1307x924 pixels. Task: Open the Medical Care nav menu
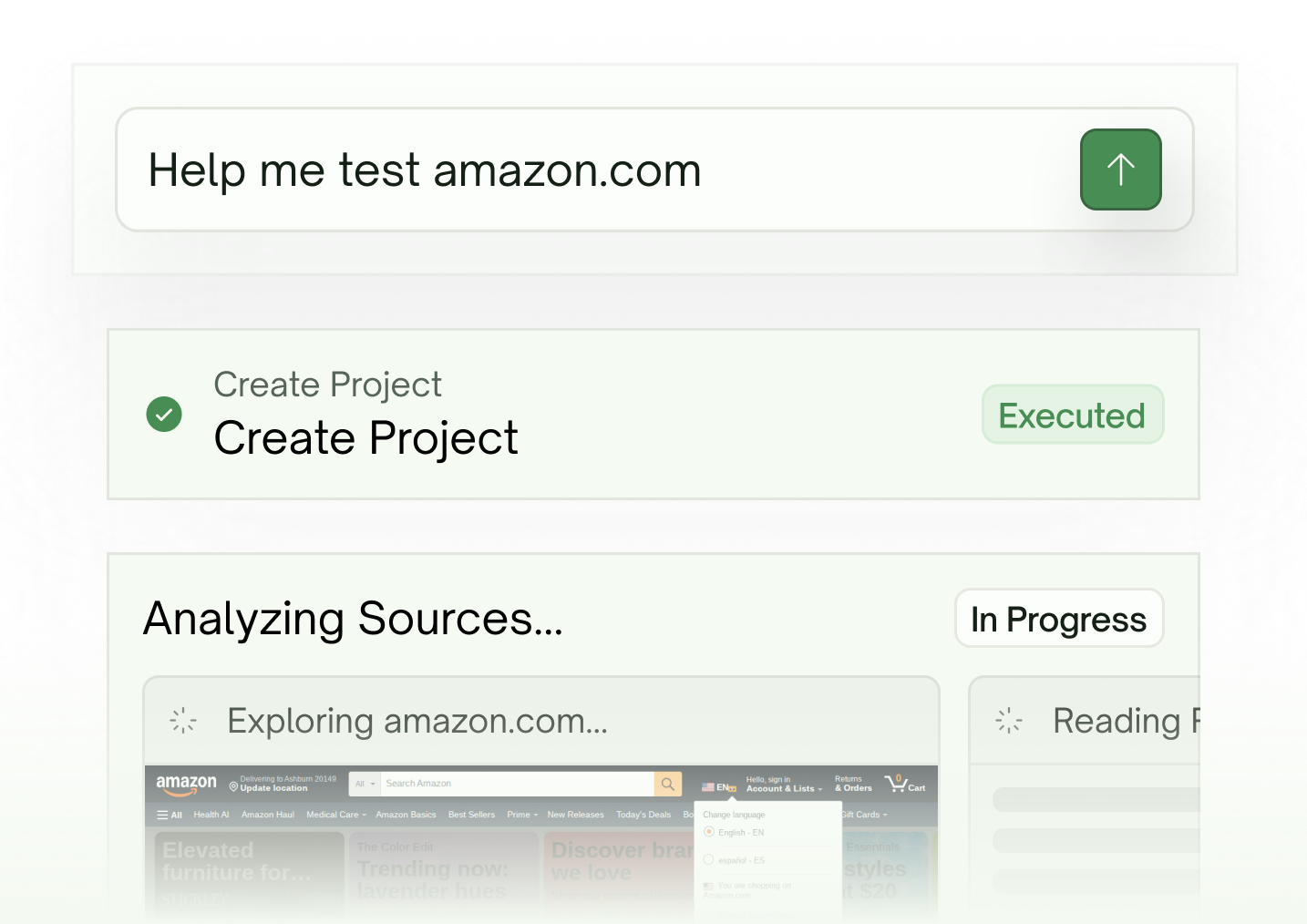[x=336, y=815]
